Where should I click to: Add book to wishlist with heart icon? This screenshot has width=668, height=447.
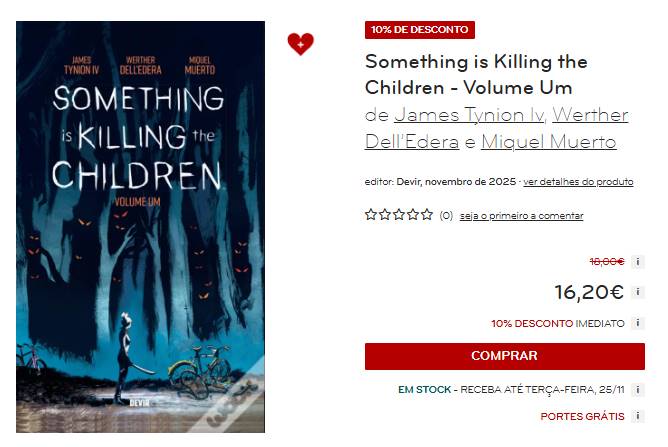coord(300,44)
